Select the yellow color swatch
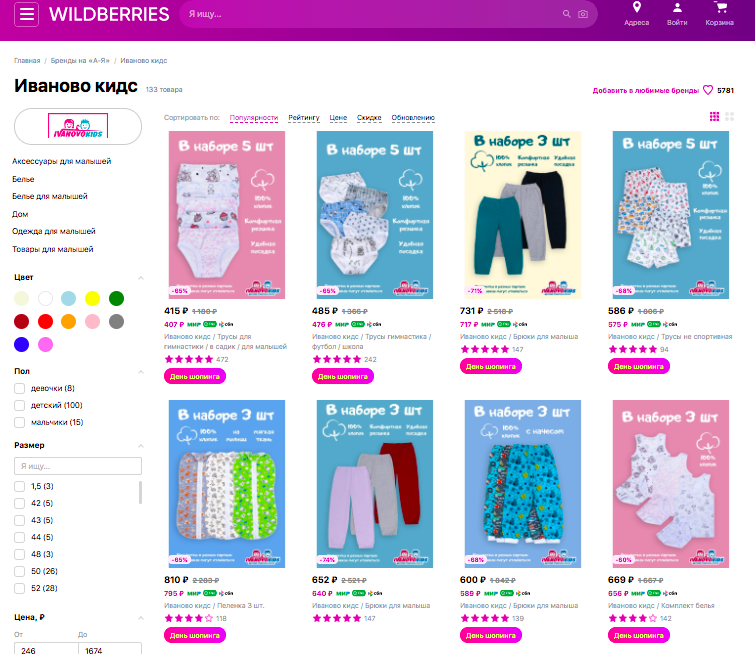This screenshot has height=654, width=755. coord(92,299)
